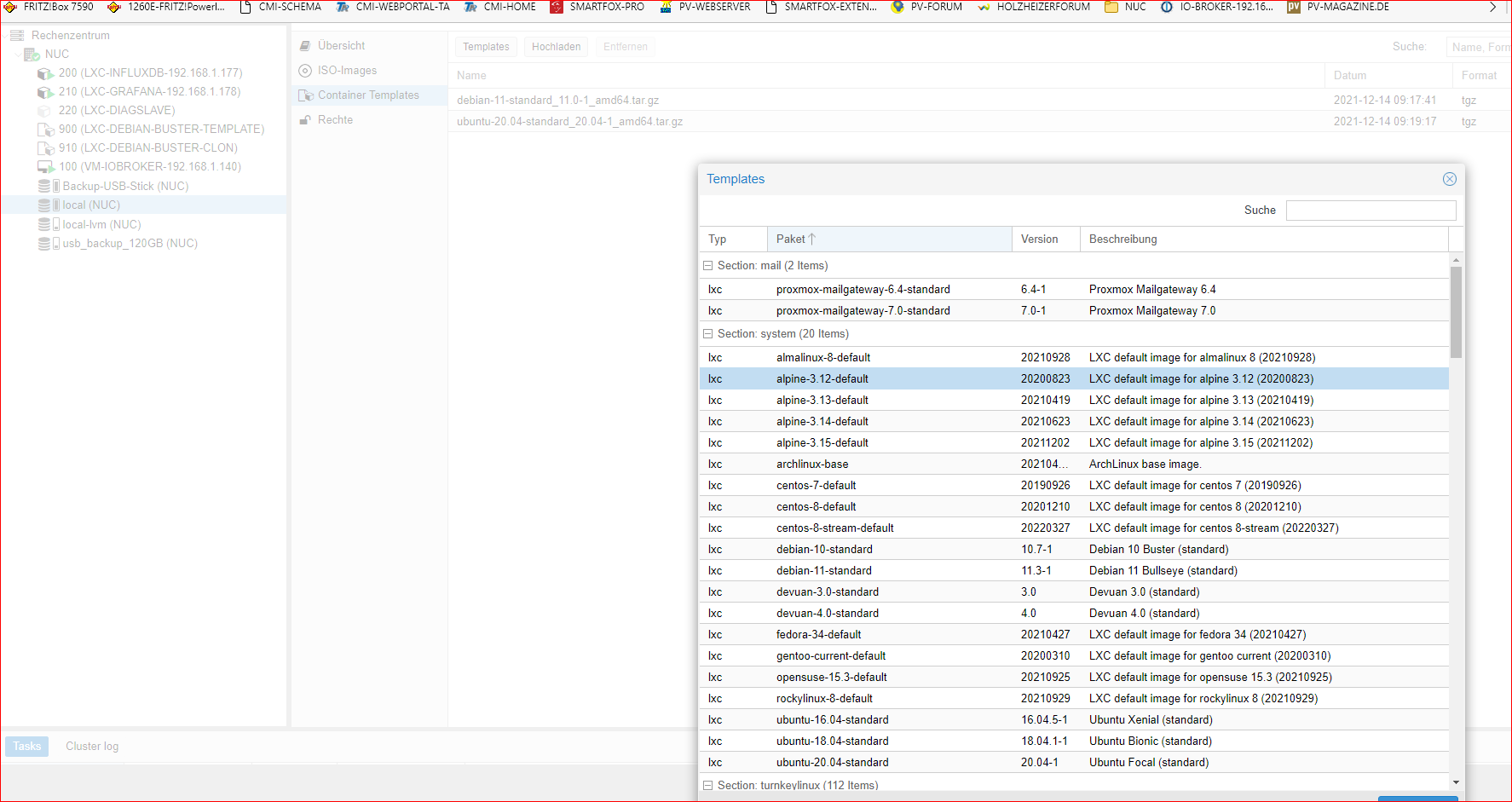Open ISO-Images storage tab
This screenshot has width=1512, height=802.
click(x=369, y=71)
